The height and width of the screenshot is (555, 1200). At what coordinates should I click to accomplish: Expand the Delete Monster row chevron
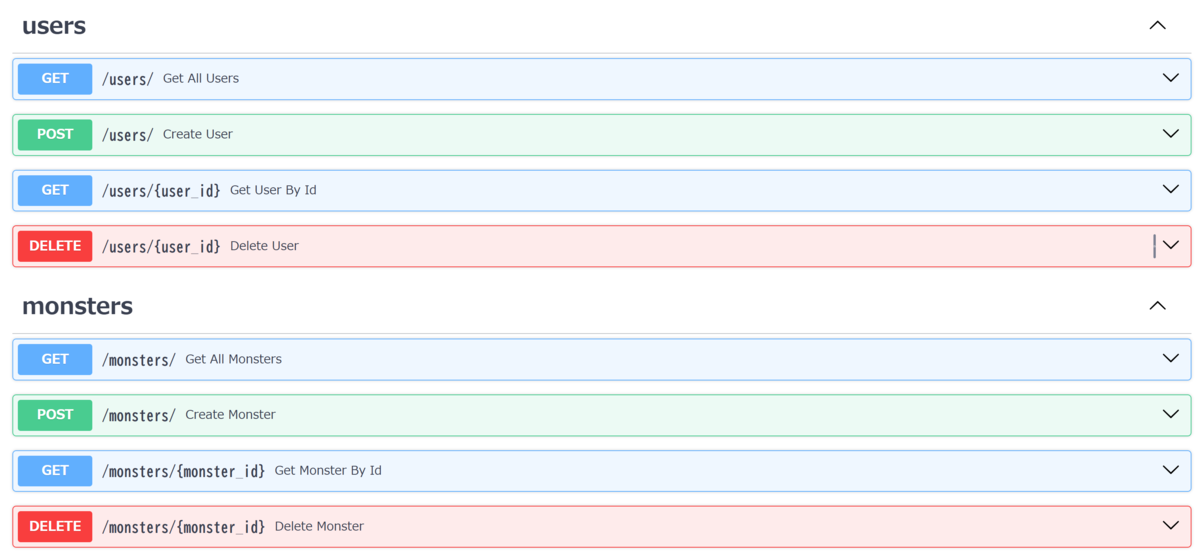pos(1170,526)
